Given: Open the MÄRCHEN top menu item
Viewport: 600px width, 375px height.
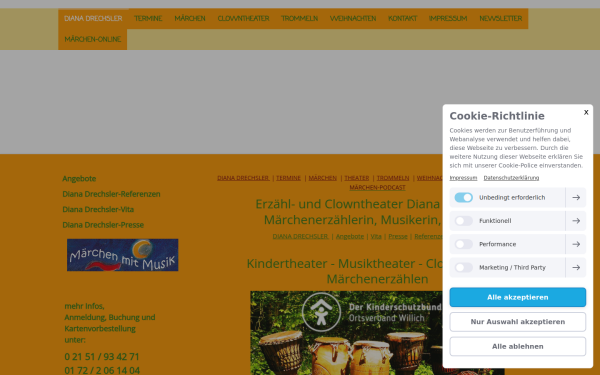Looking at the screenshot, I should coord(190,19).
